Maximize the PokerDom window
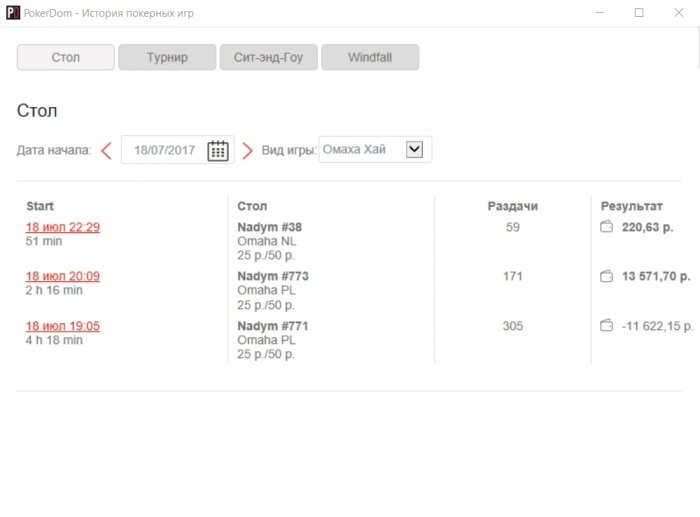This screenshot has height=517, width=700. tap(639, 13)
